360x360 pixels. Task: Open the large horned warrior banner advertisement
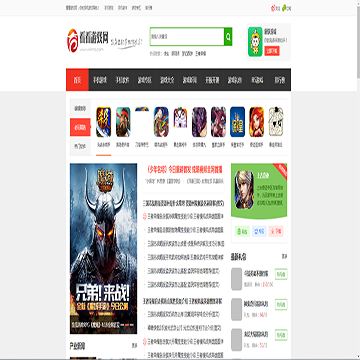[103, 249]
